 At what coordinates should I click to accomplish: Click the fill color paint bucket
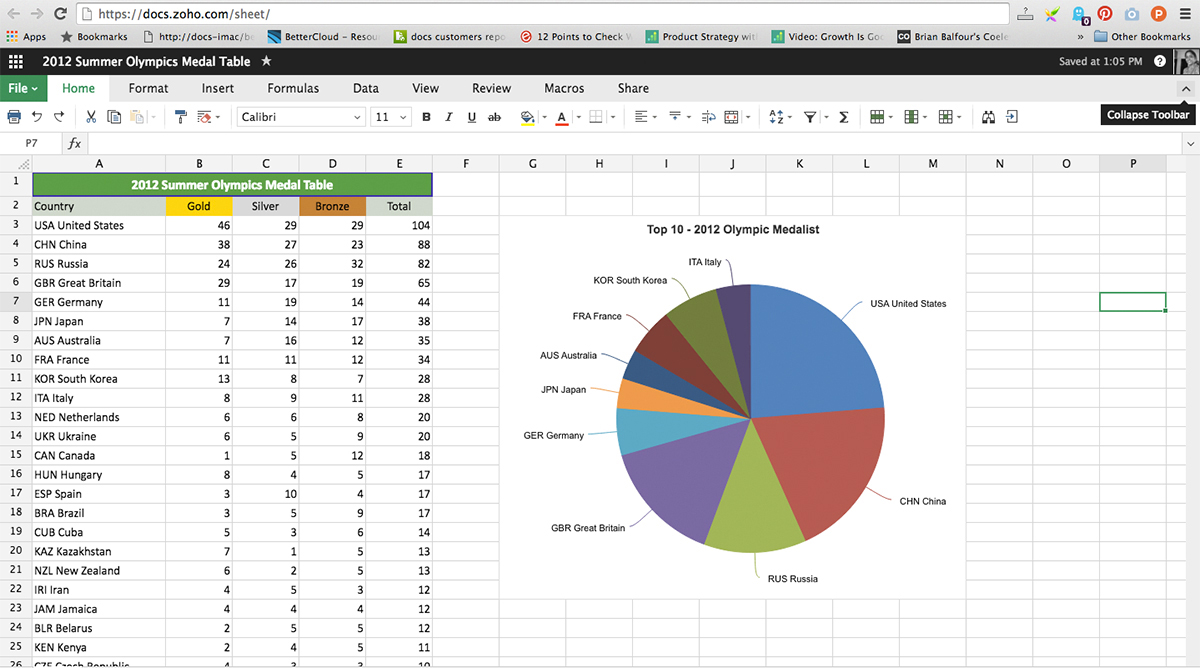point(527,117)
